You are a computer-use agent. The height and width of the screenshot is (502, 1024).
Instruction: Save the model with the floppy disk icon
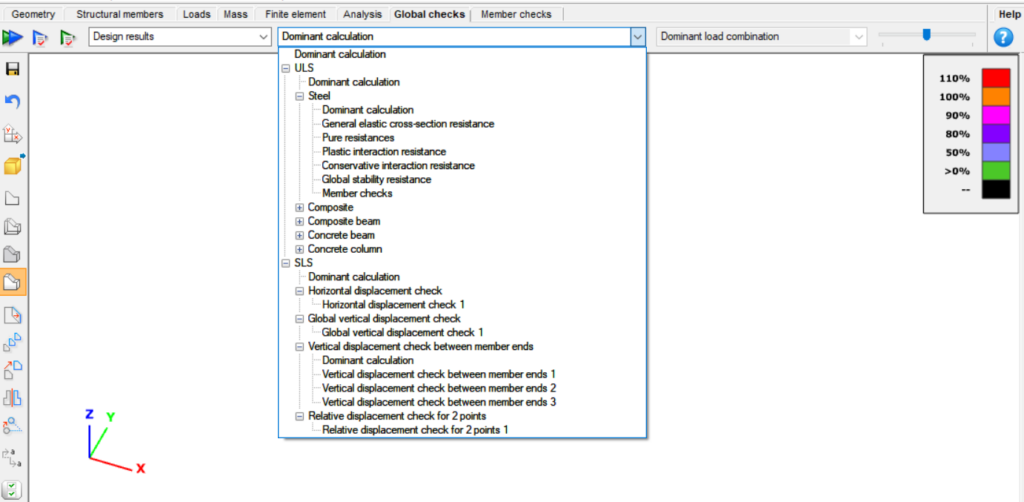click(13, 69)
